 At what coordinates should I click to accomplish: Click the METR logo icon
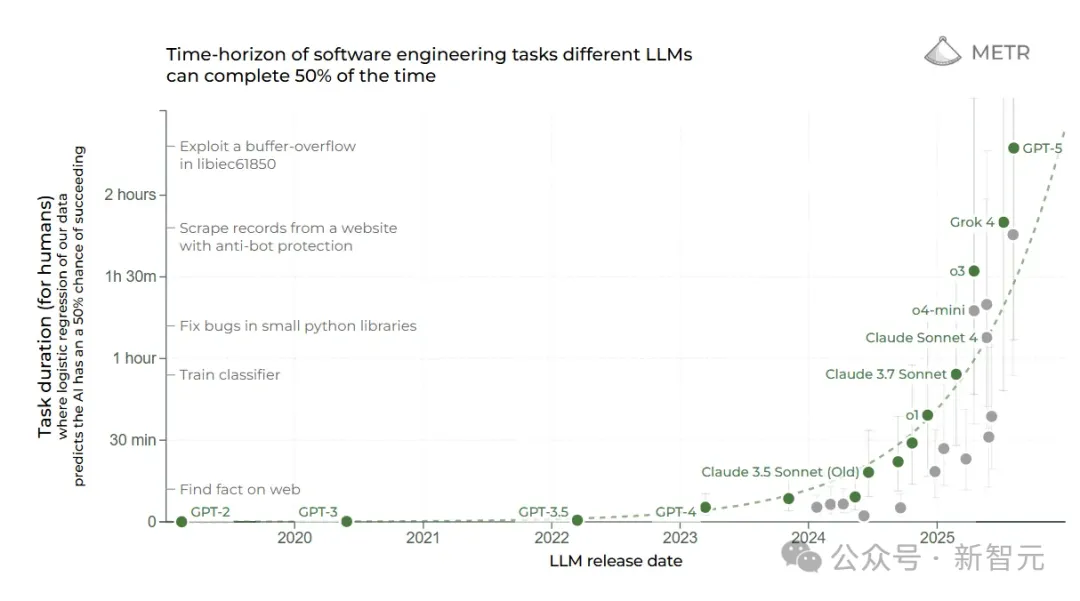[941, 52]
